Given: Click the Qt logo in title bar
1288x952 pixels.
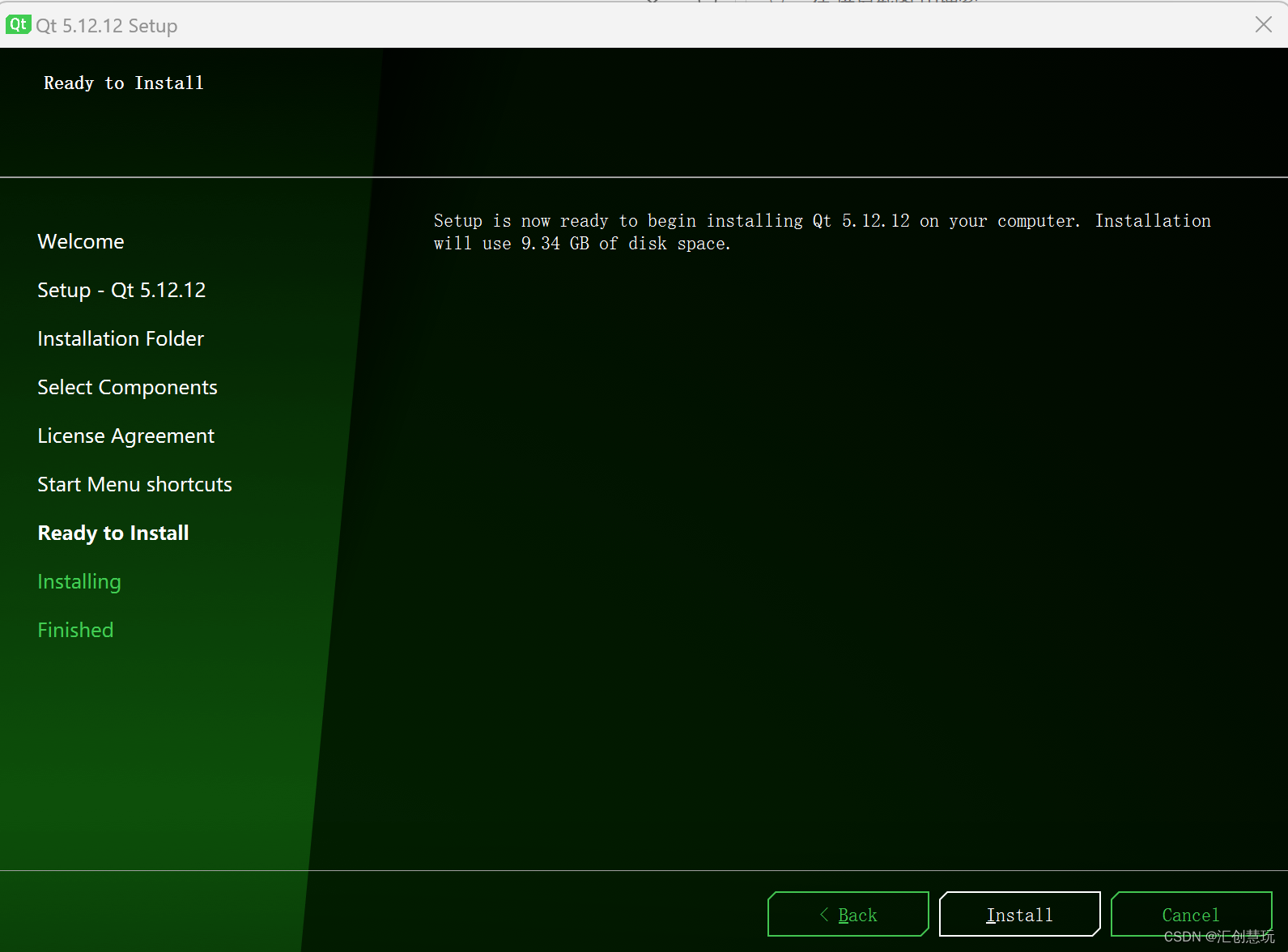Looking at the screenshot, I should [x=18, y=25].
